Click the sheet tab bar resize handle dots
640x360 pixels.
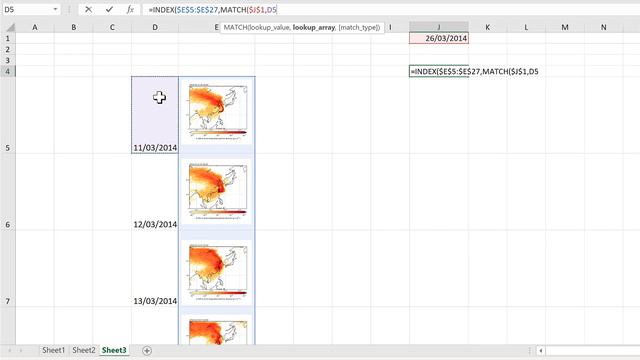(x=529, y=350)
